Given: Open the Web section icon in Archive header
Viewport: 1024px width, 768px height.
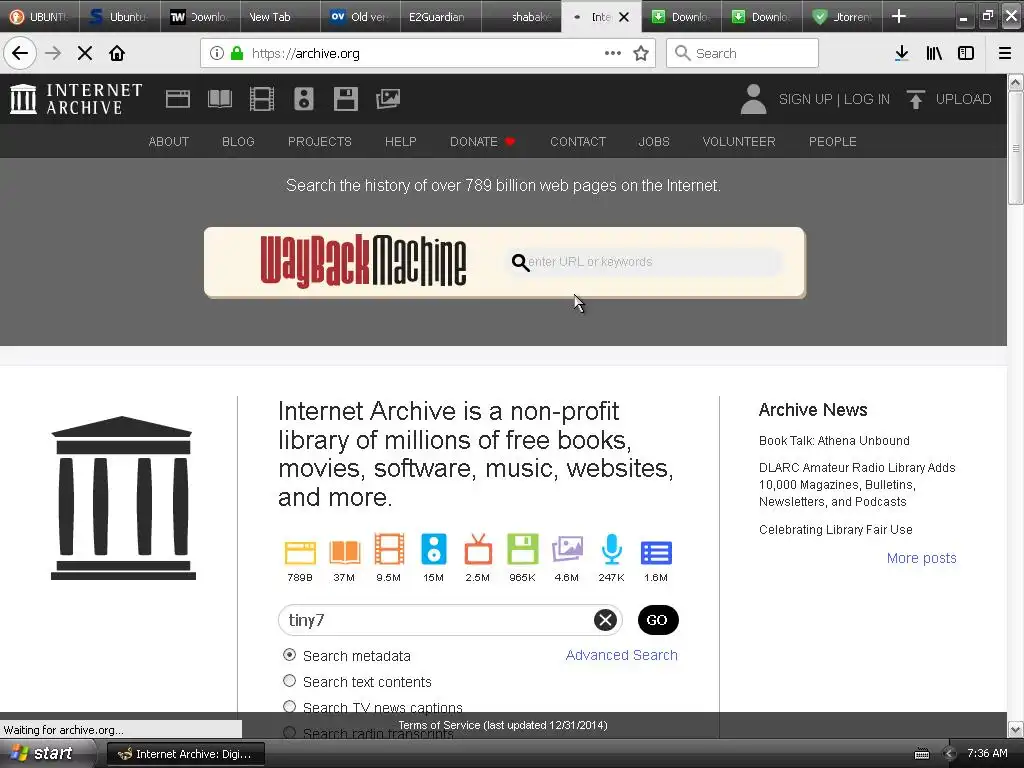Looking at the screenshot, I should click(x=178, y=99).
